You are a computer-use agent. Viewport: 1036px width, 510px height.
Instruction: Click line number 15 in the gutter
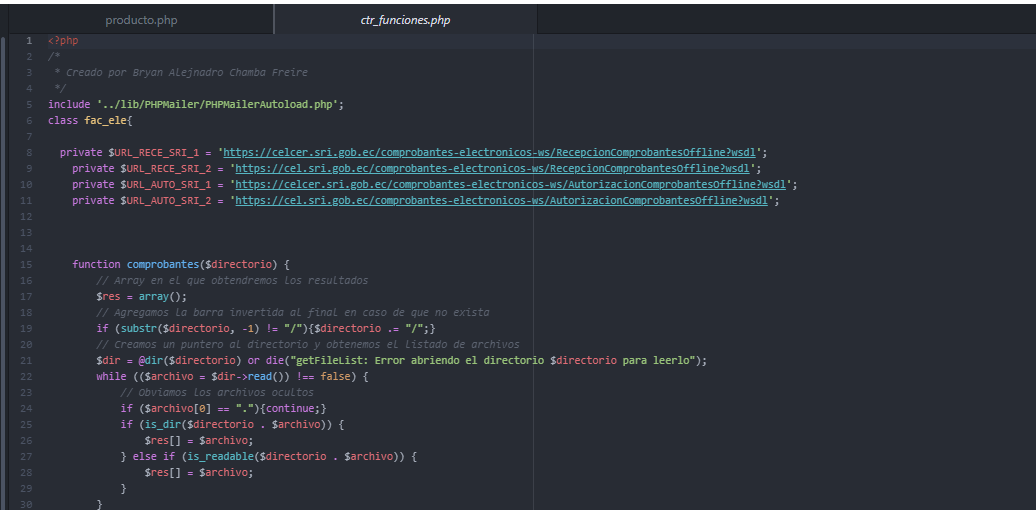(28, 264)
